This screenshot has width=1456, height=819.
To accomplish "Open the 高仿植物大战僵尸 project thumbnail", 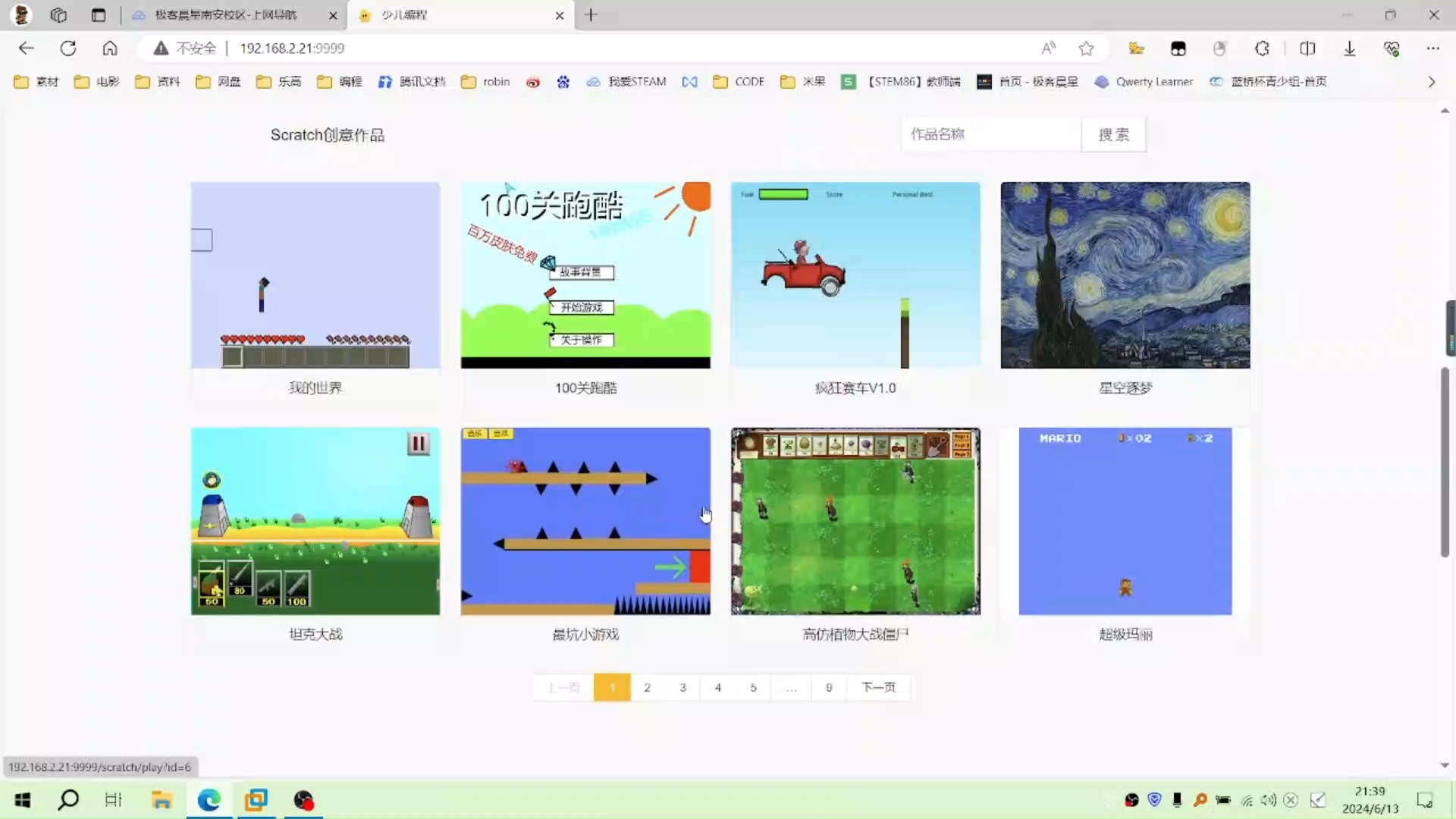I will [855, 521].
